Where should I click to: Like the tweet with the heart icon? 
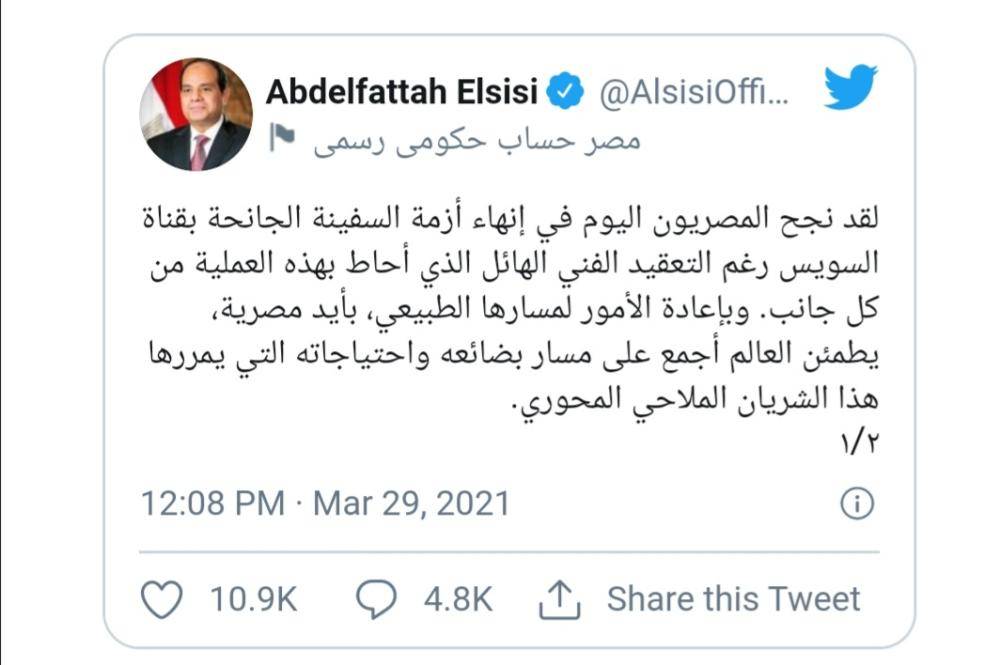(163, 598)
